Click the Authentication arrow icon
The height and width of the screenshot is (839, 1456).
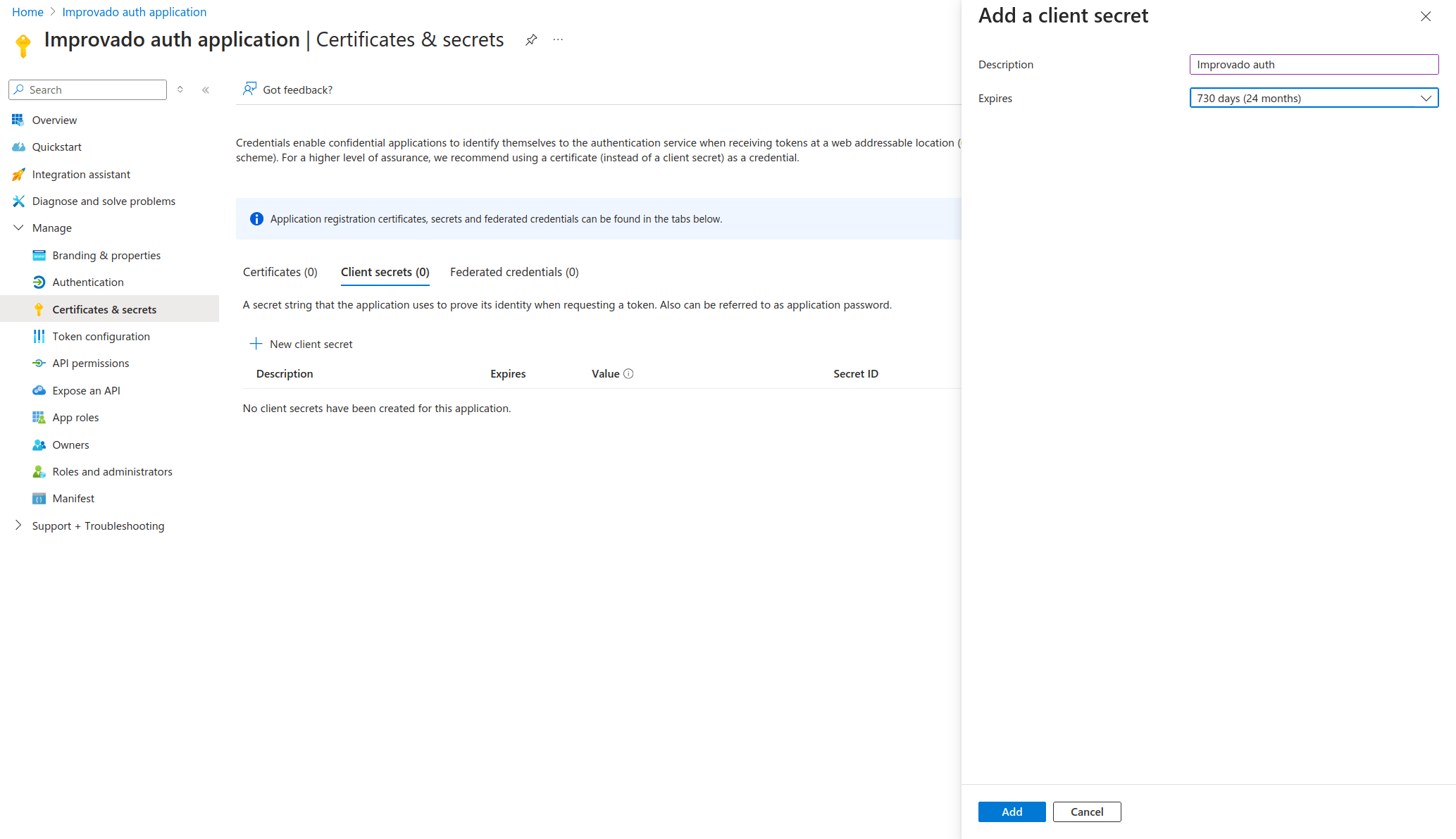tap(39, 282)
